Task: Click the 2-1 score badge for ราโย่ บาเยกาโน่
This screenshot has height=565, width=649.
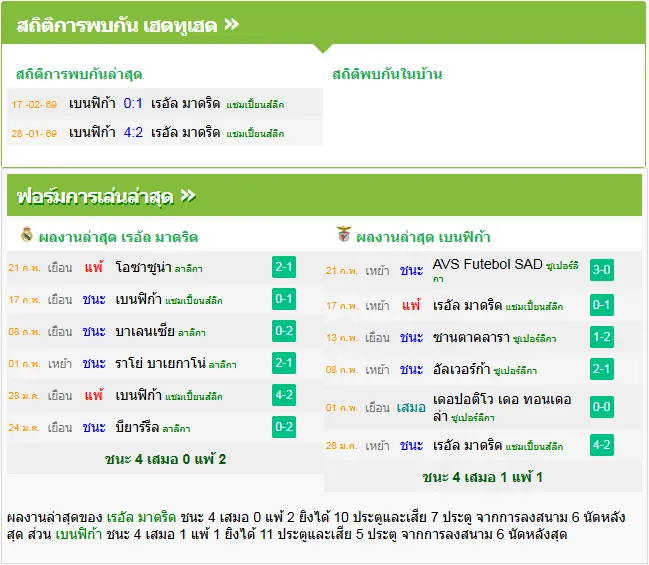Action: pos(284,363)
